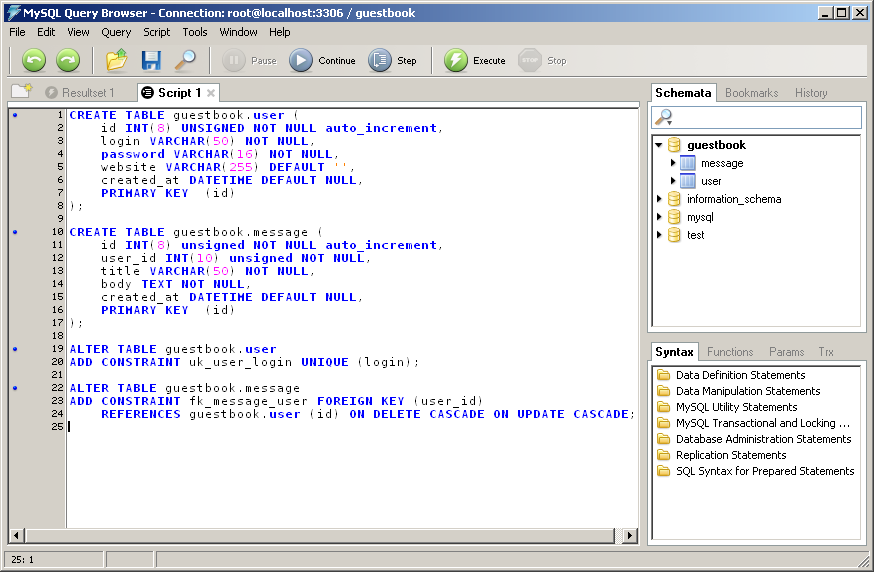Click the horizontal scrollbar in editor
Screen dimensions: 874x572
coord(322,536)
